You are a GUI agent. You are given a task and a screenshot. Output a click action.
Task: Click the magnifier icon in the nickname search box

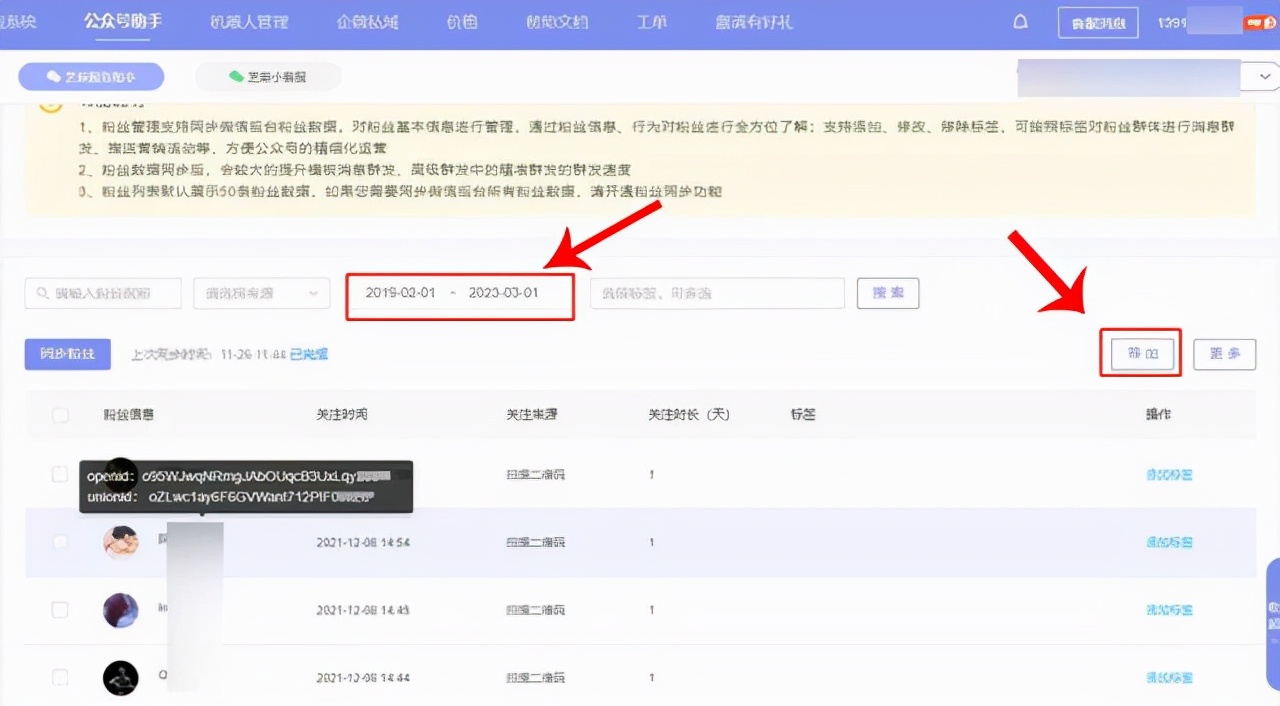point(40,293)
